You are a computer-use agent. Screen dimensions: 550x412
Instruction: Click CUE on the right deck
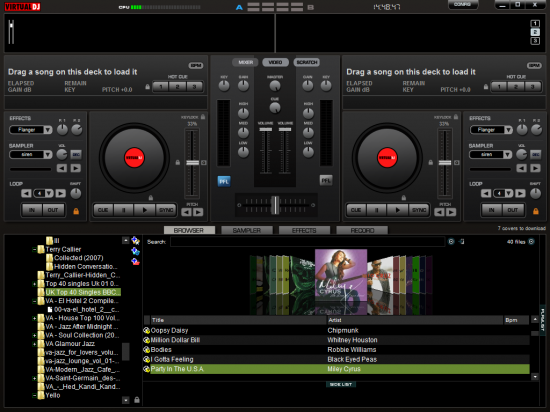356,210
